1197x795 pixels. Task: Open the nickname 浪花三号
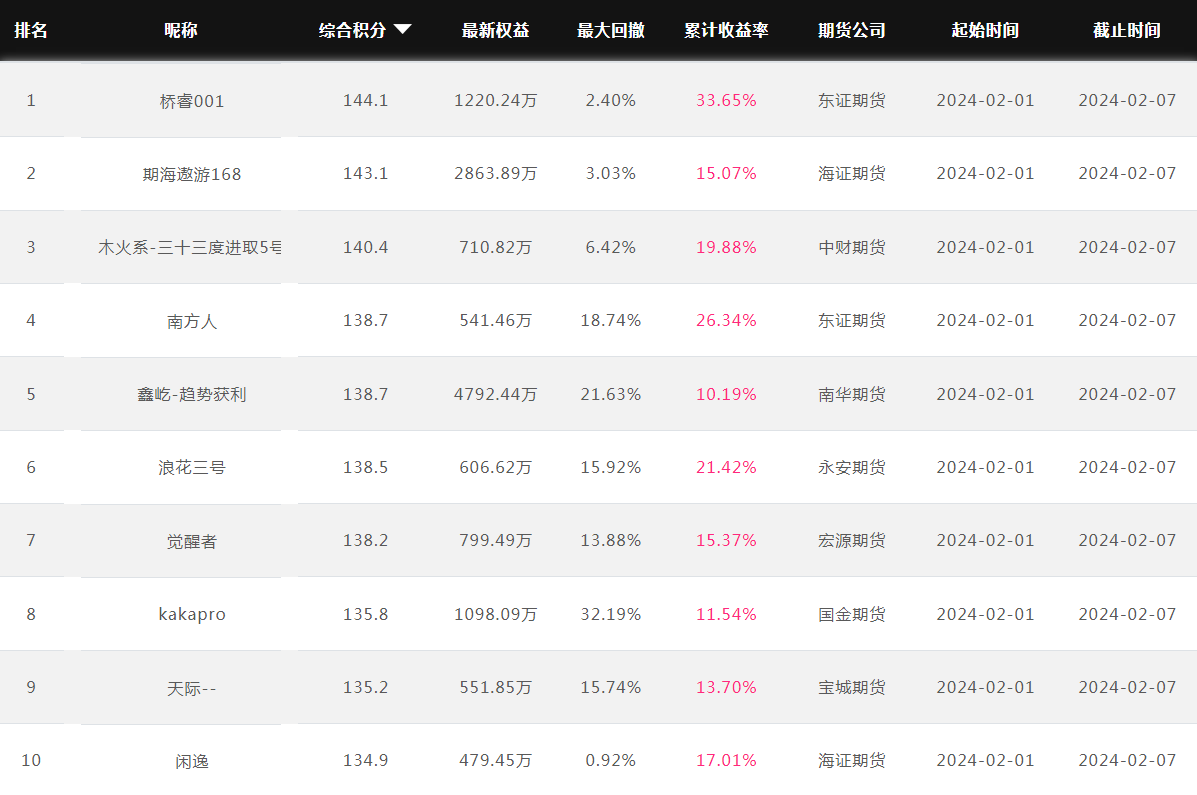(192, 467)
